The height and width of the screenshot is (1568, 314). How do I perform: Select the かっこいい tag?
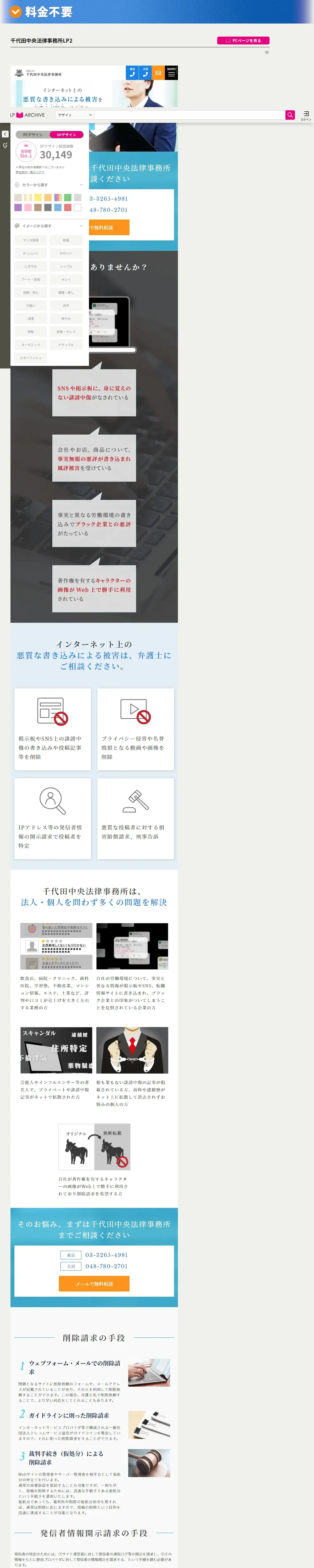pos(31,253)
